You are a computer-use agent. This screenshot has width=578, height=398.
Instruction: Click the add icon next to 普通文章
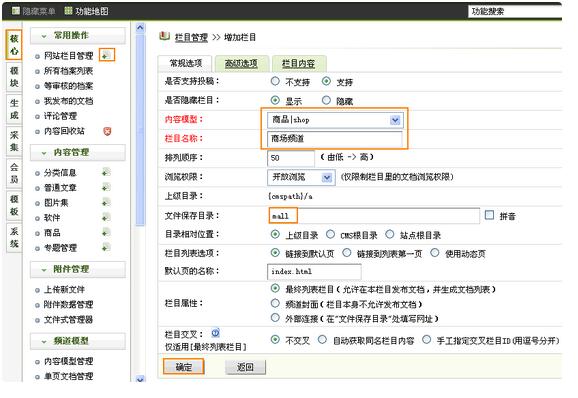106,188
